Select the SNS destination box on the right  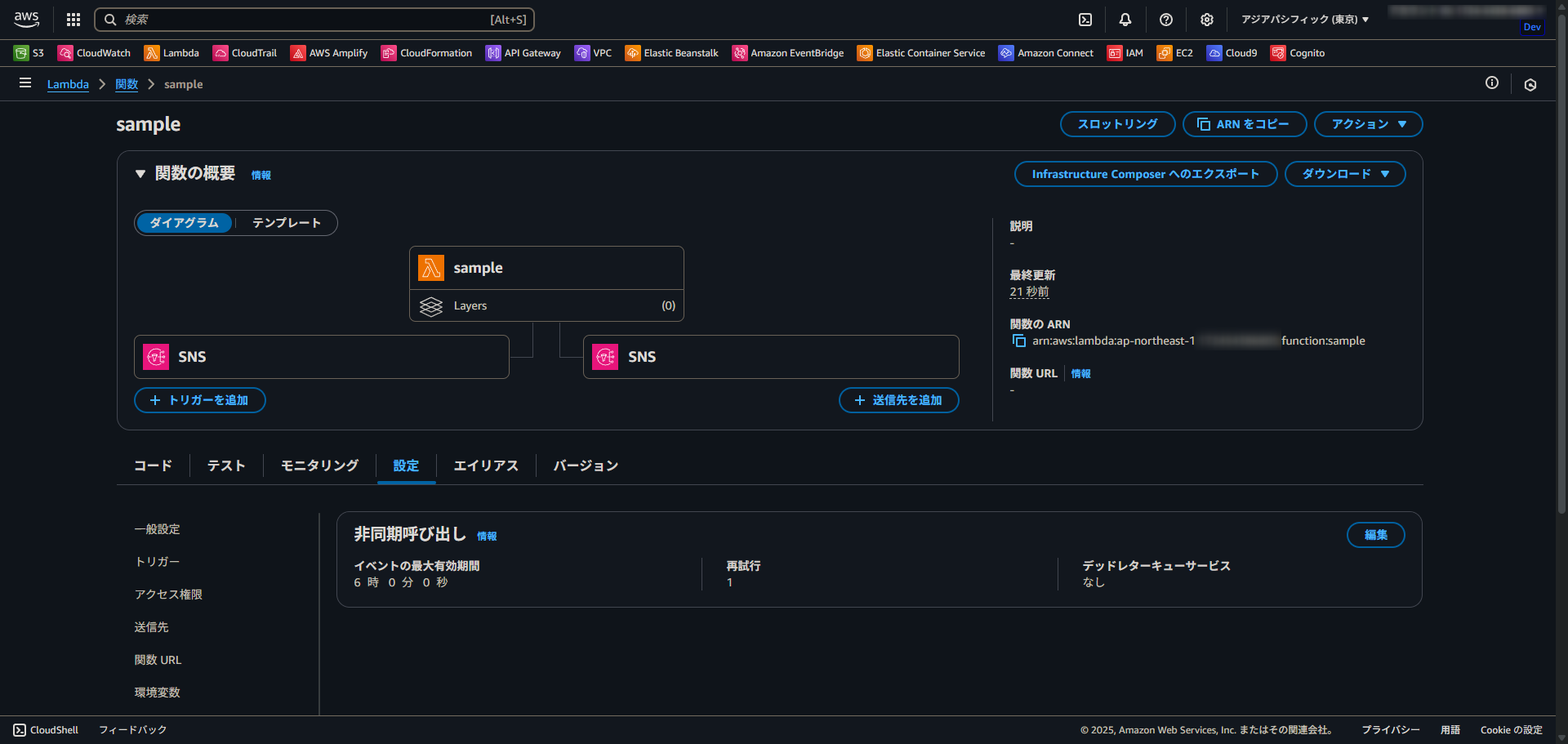pyautogui.click(x=771, y=357)
